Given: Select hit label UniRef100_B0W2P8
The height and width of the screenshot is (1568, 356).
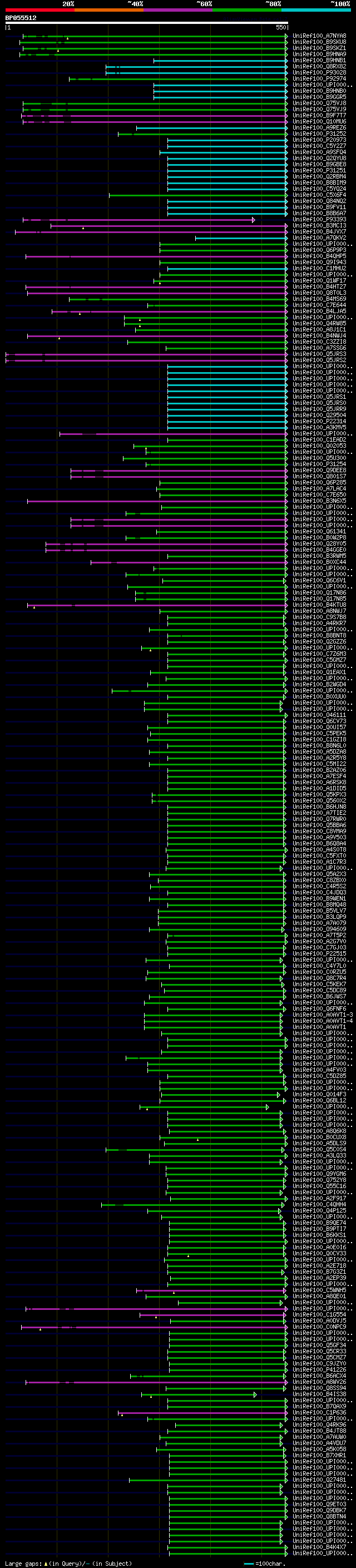Looking at the screenshot, I should (x=319, y=537).
